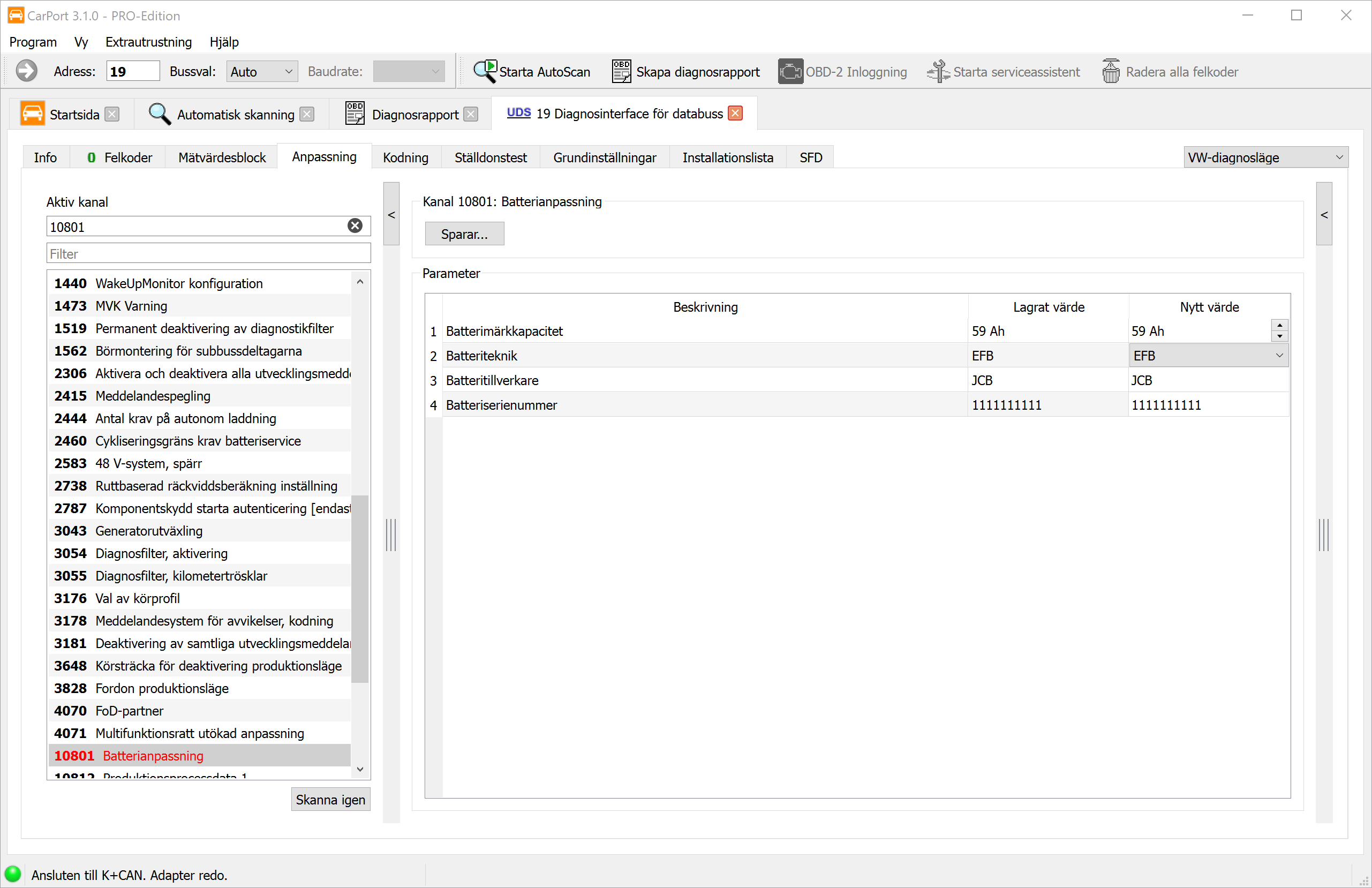Screen dimensions: 1372x888
Task: Close the Startsida tab
Action: click(x=112, y=114)
